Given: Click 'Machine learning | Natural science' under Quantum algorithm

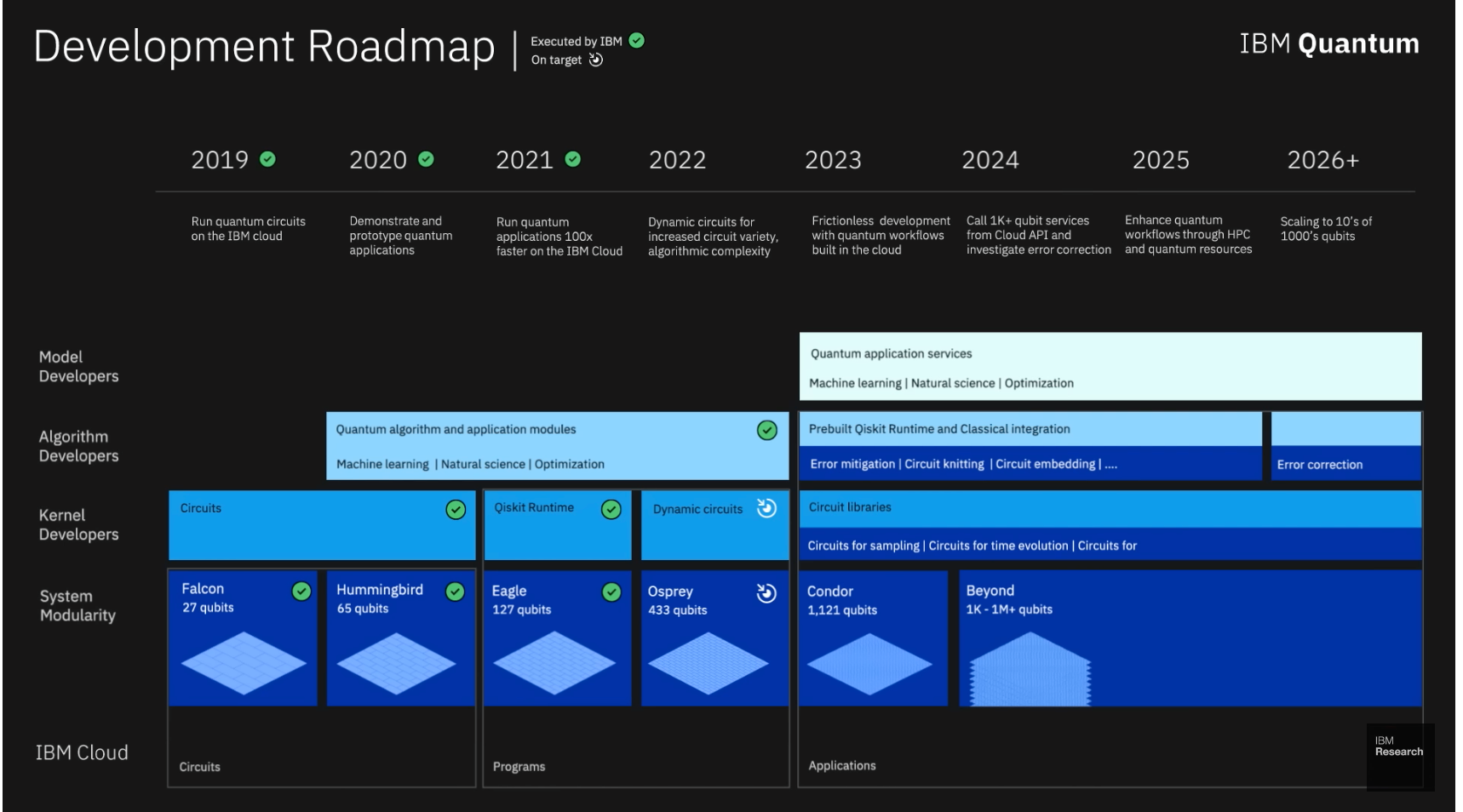Looking at the screenshot, I should point(470,464).
